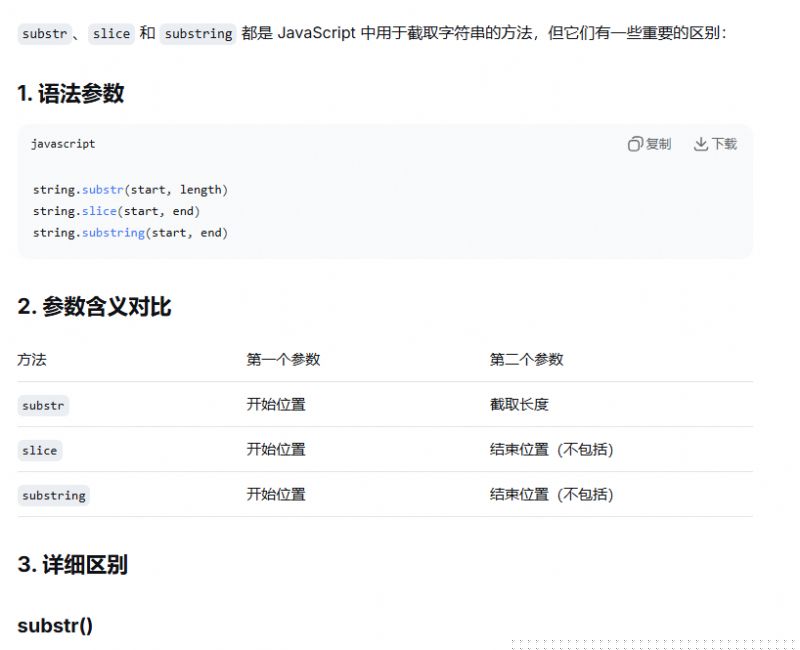
Task: Click the 截取长度 table cell
Action: pos(519,405)
